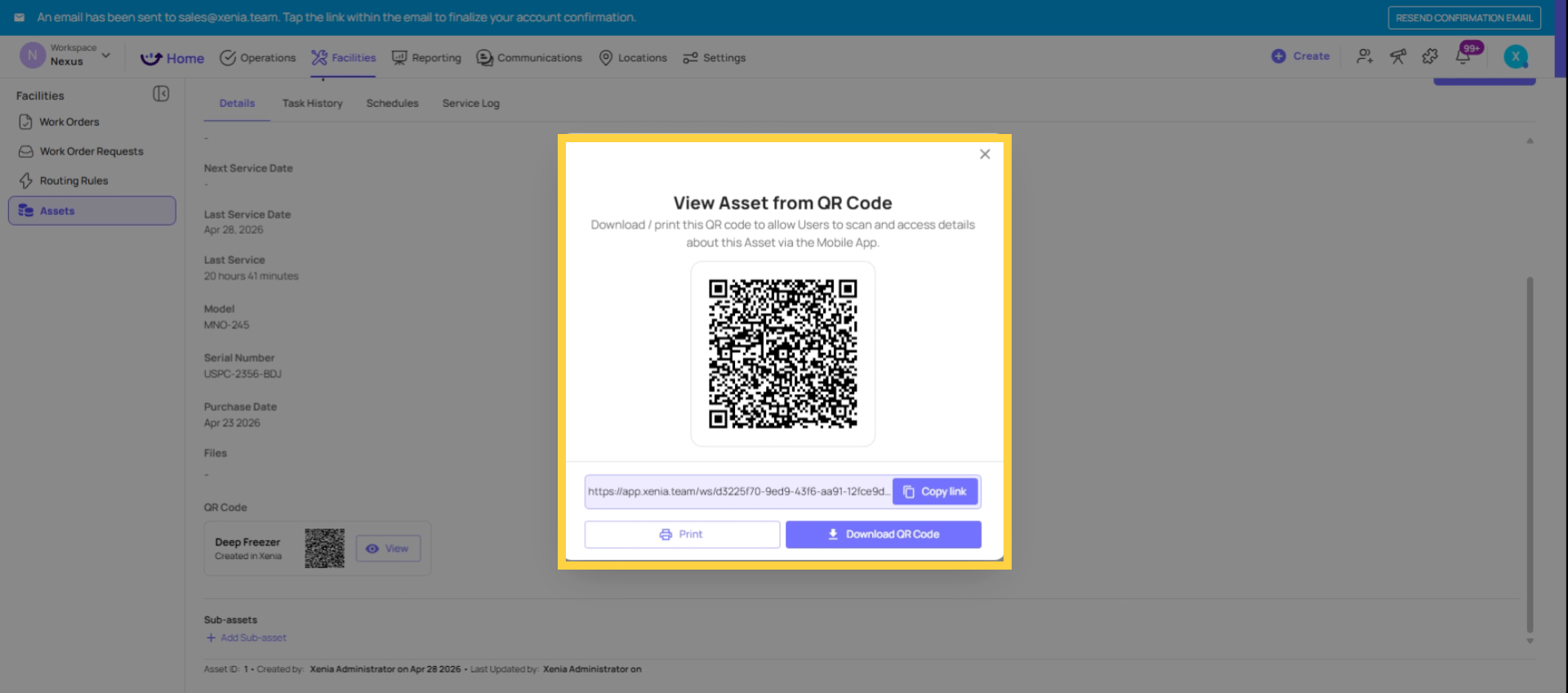The height and width of the screenshot is (693, 1568).
Task: Switch to the Details tab
Action: [237, 104]
